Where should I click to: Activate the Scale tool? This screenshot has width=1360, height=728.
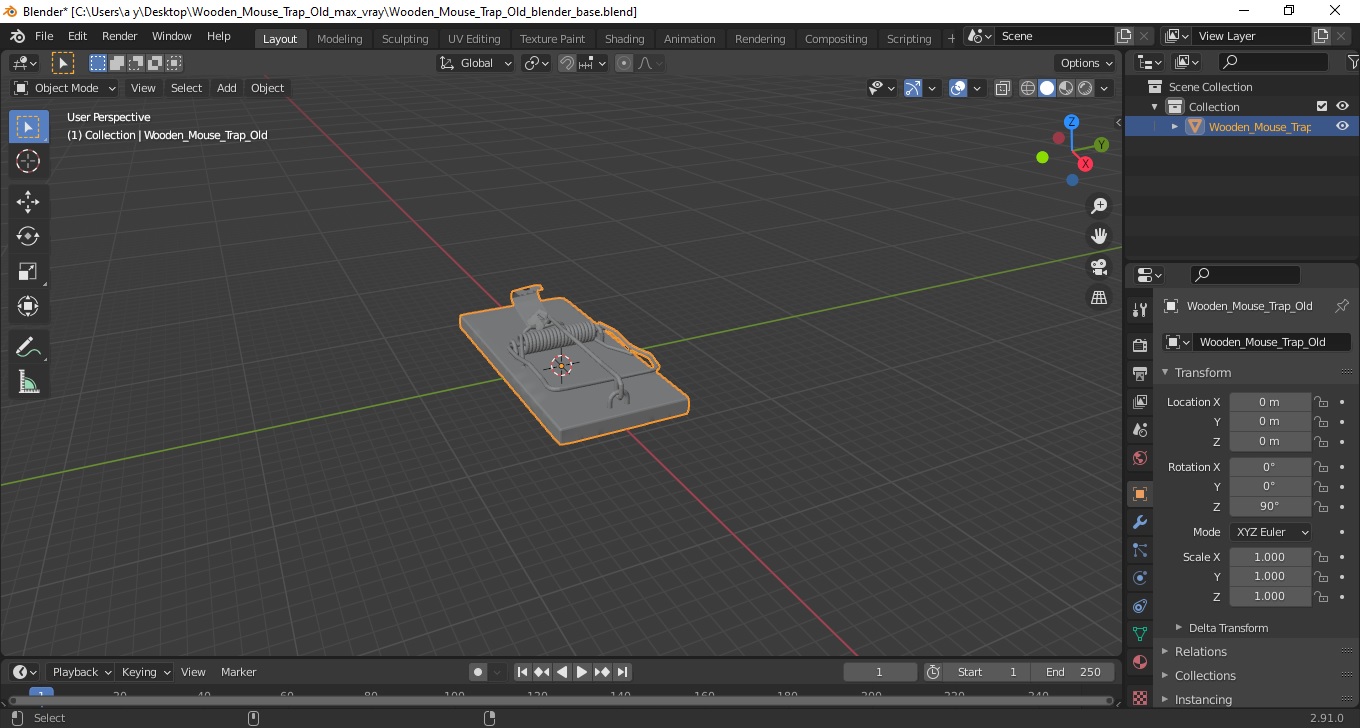(28, 271)
